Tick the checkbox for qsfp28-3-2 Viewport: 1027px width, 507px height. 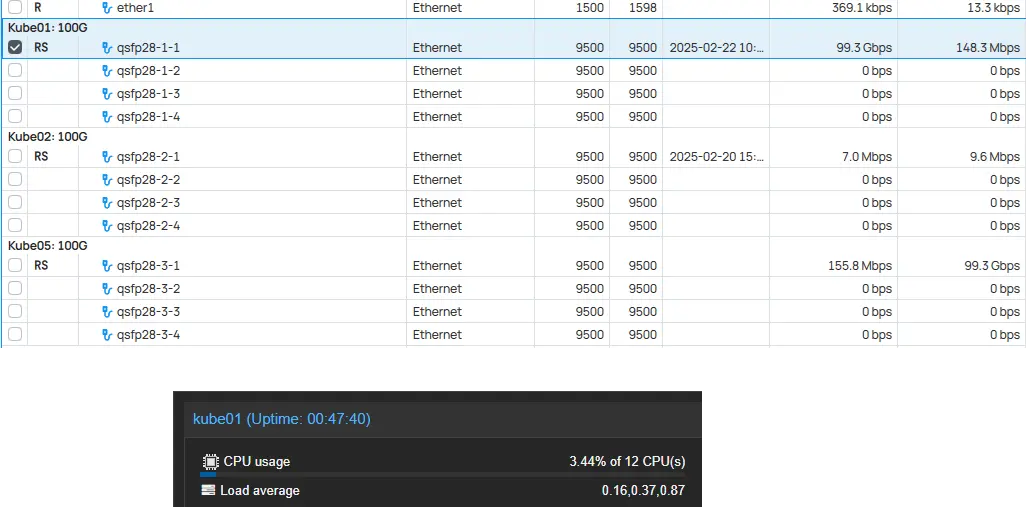pos(15,288)
